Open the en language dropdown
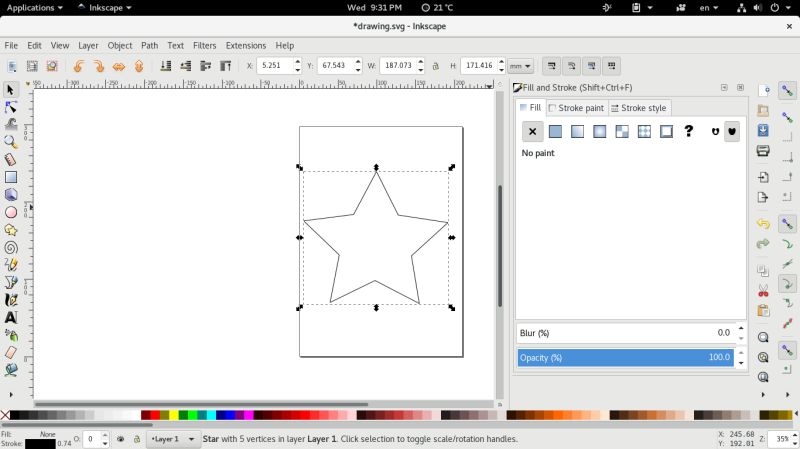Image resolution: width=800 pixels, height=449 pixels. (x=708, y=8)
